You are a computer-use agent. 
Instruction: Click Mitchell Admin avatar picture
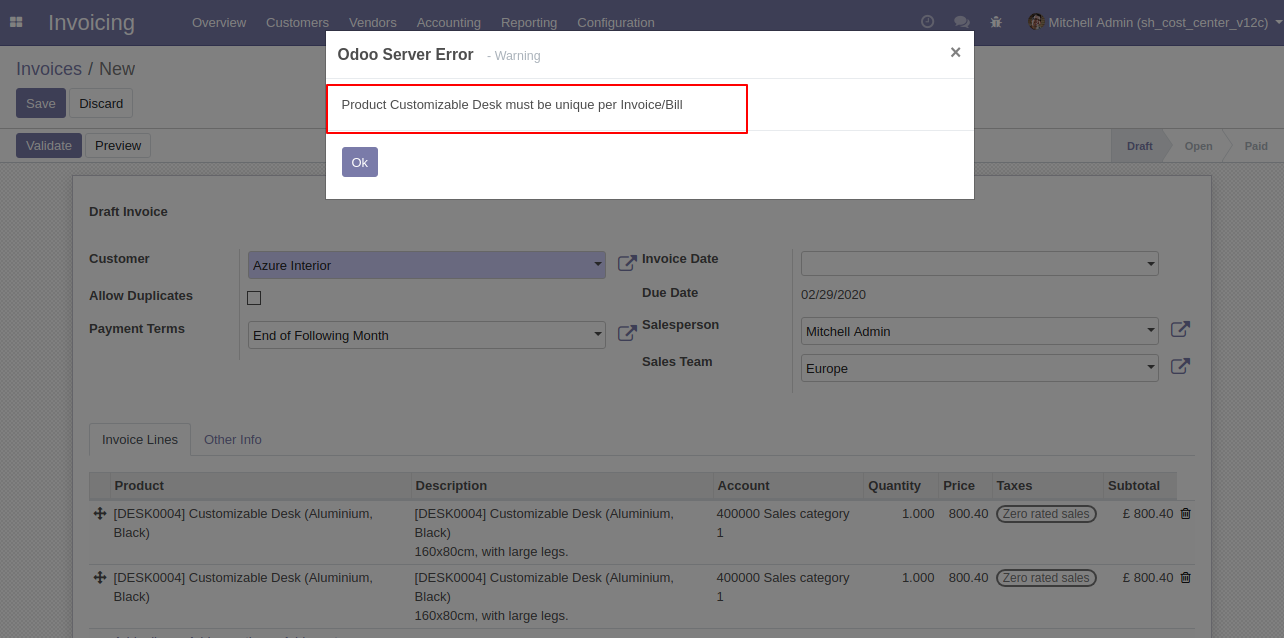[x=1036, y=22]
